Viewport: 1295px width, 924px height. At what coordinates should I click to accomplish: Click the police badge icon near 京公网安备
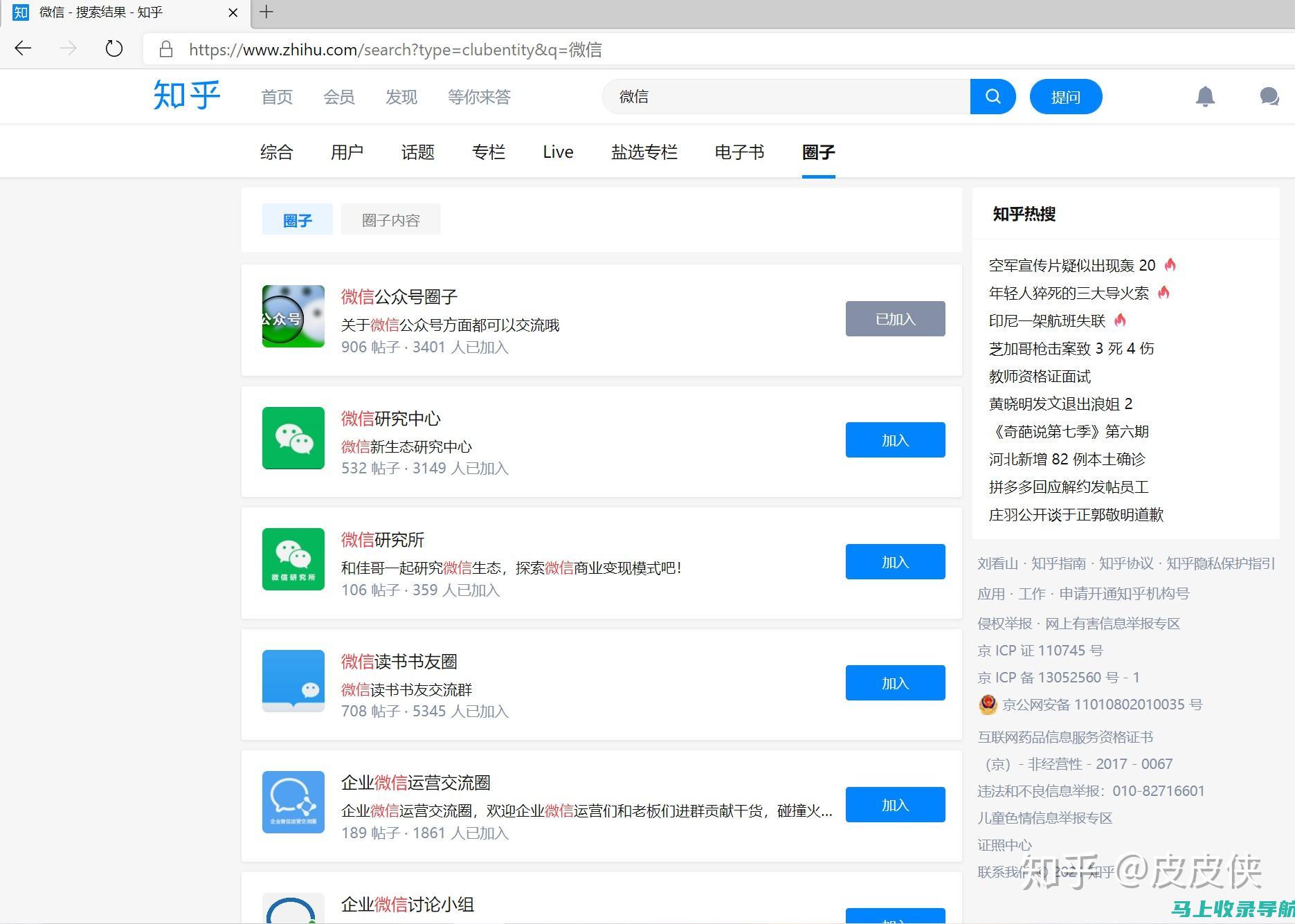pyautogui.click(x=988, y=705)
